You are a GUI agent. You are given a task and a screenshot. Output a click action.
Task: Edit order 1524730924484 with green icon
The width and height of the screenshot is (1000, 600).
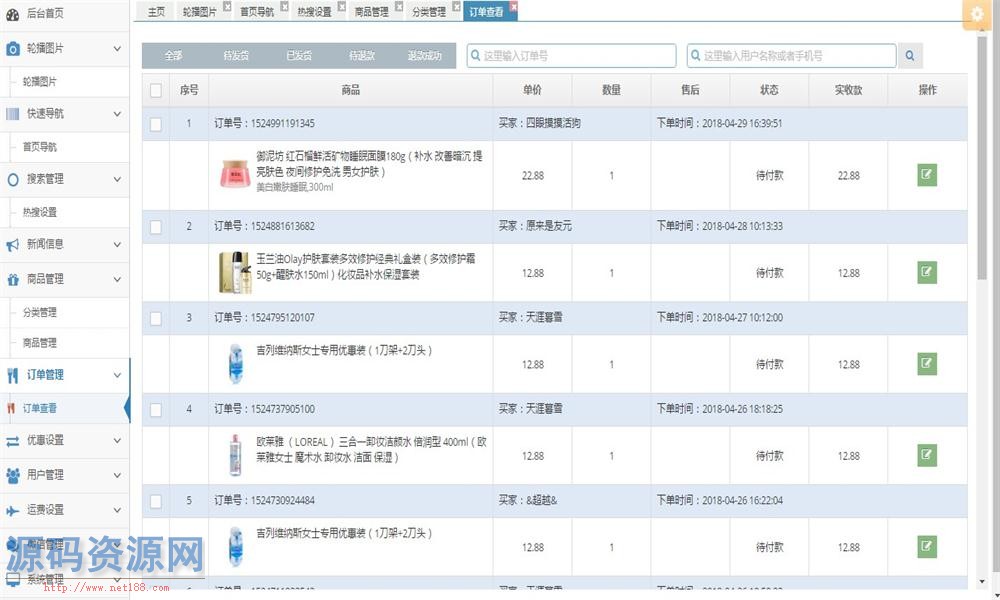pyautogui.click(x=927, y=546)
